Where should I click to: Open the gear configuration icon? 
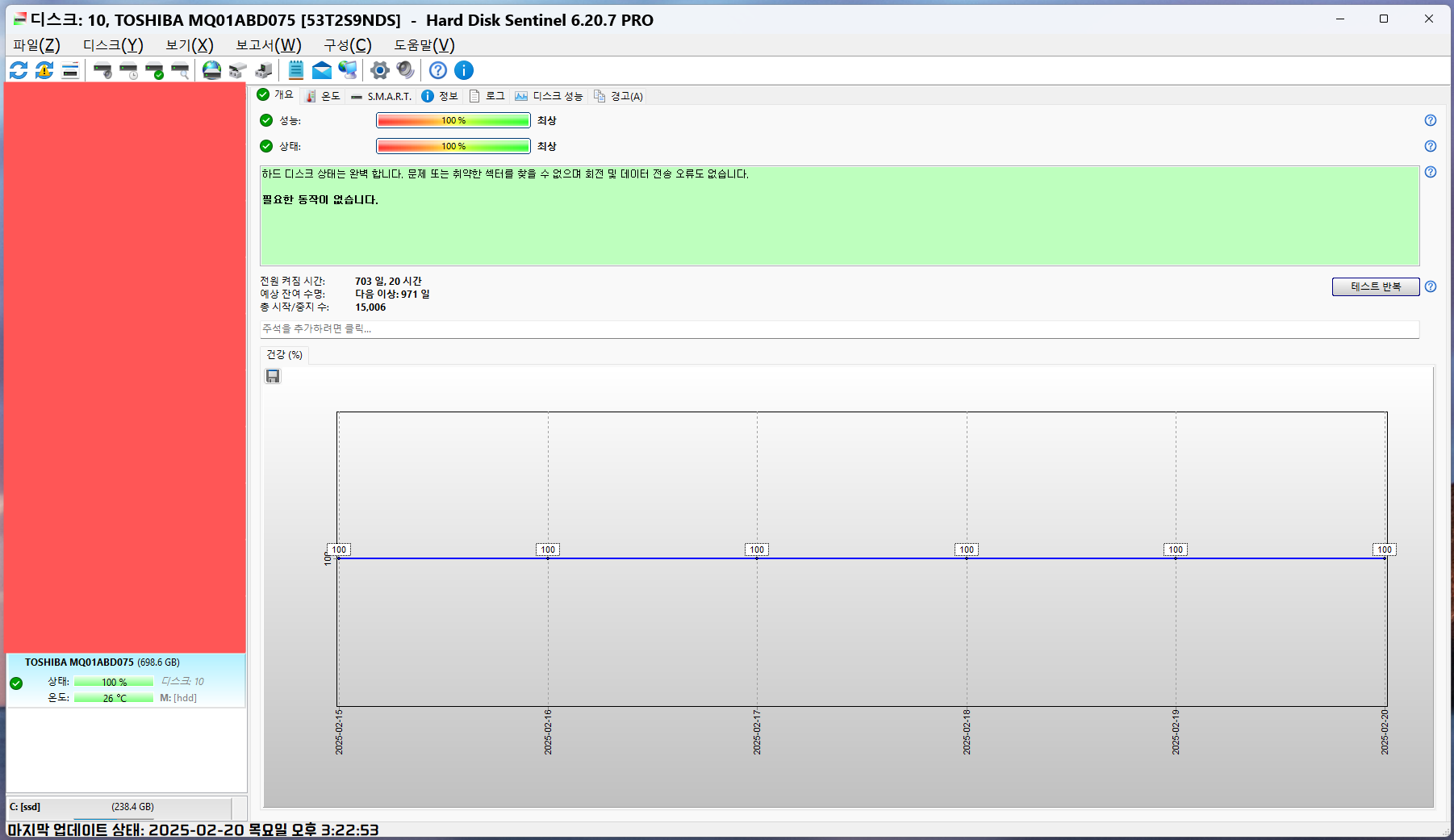379,70
